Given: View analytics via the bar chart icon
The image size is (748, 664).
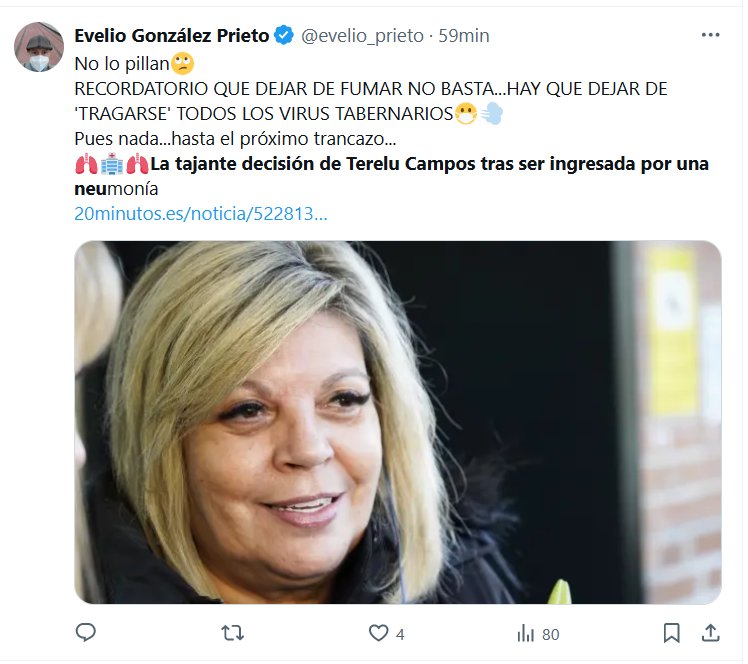Looking at the screenshot, I should tap(525, 633).
